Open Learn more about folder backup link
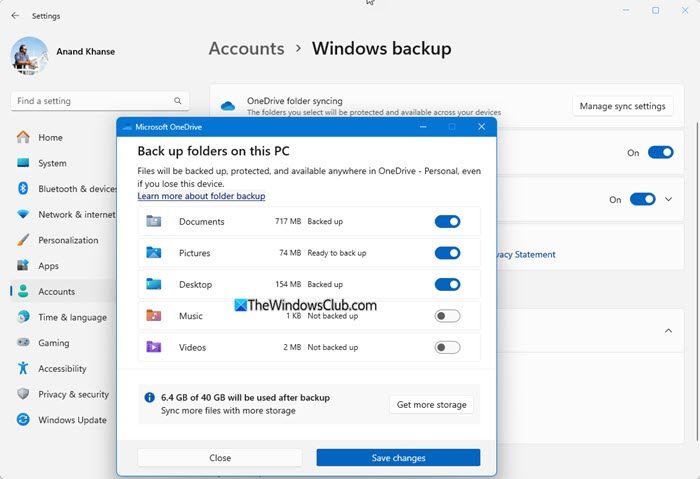The width and height of the screenshot is (700, 479). (x=201, y=196)
